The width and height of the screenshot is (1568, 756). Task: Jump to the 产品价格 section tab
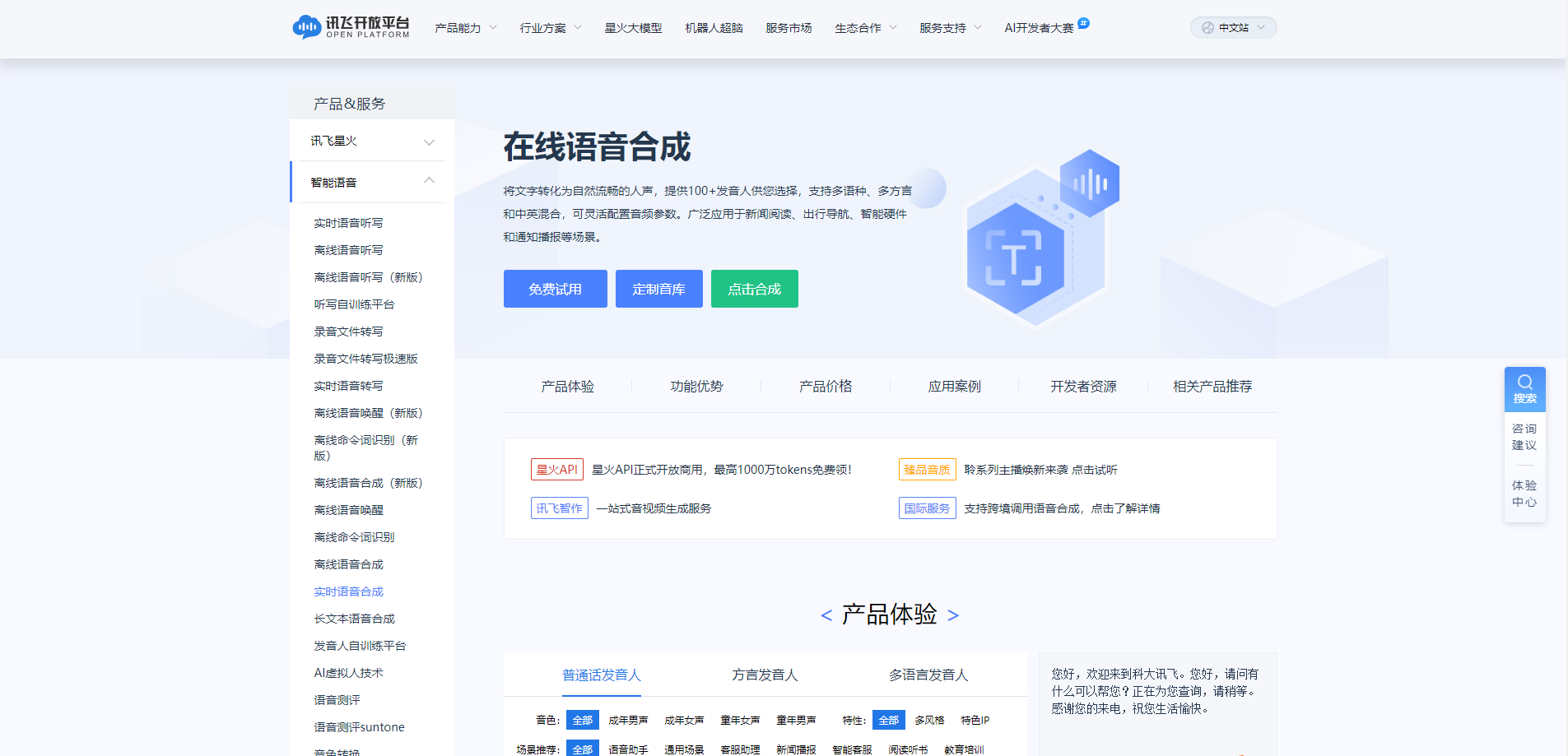(x=826, y=387)
